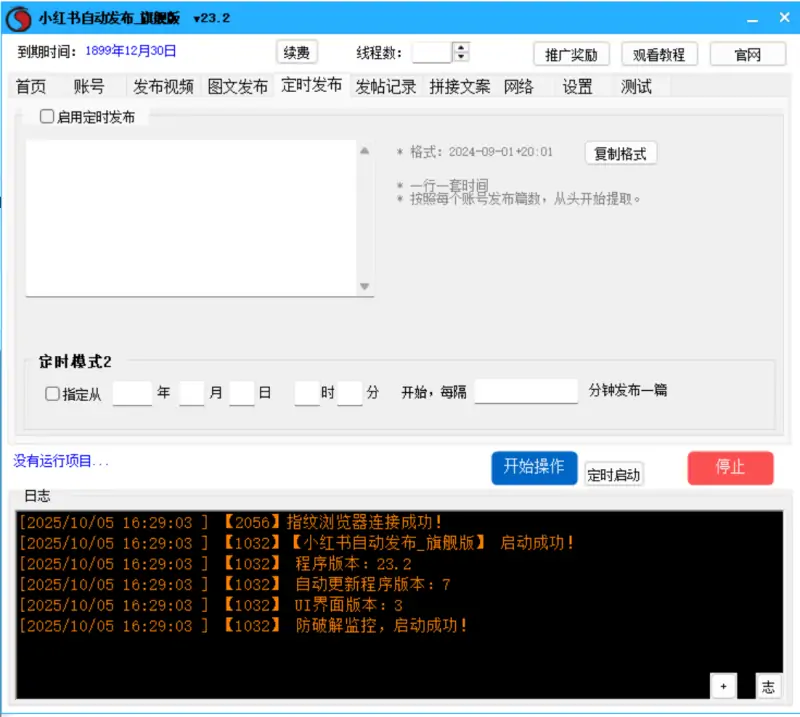Click the 年 year input field
Image resolution: width=800 pixels, height=717 pixels.
pos(132,393)
